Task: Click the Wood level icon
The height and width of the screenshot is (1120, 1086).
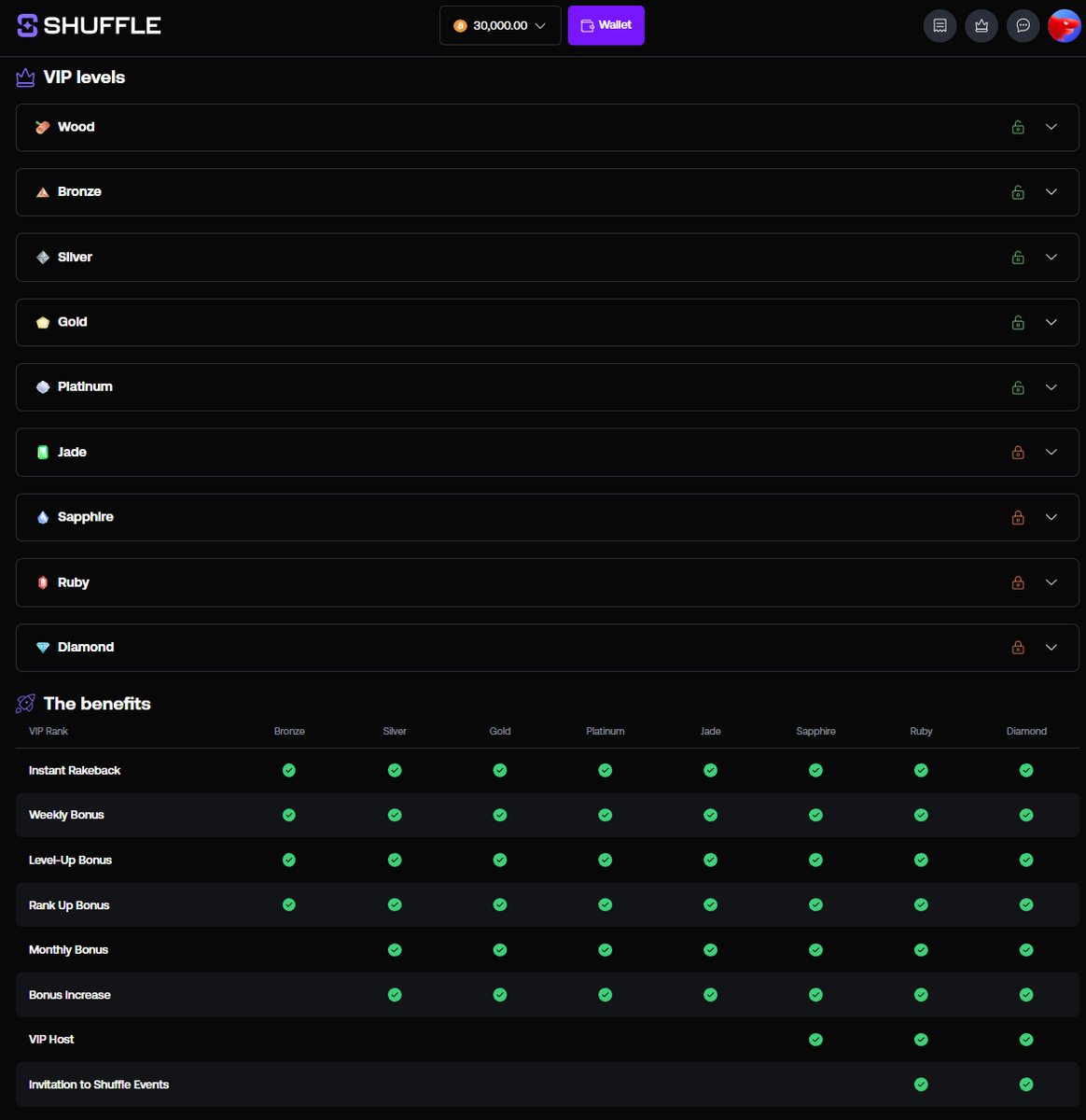Action: 43,127
